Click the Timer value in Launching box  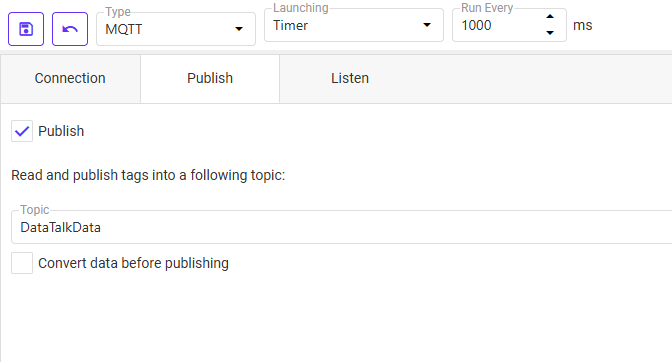291,26
